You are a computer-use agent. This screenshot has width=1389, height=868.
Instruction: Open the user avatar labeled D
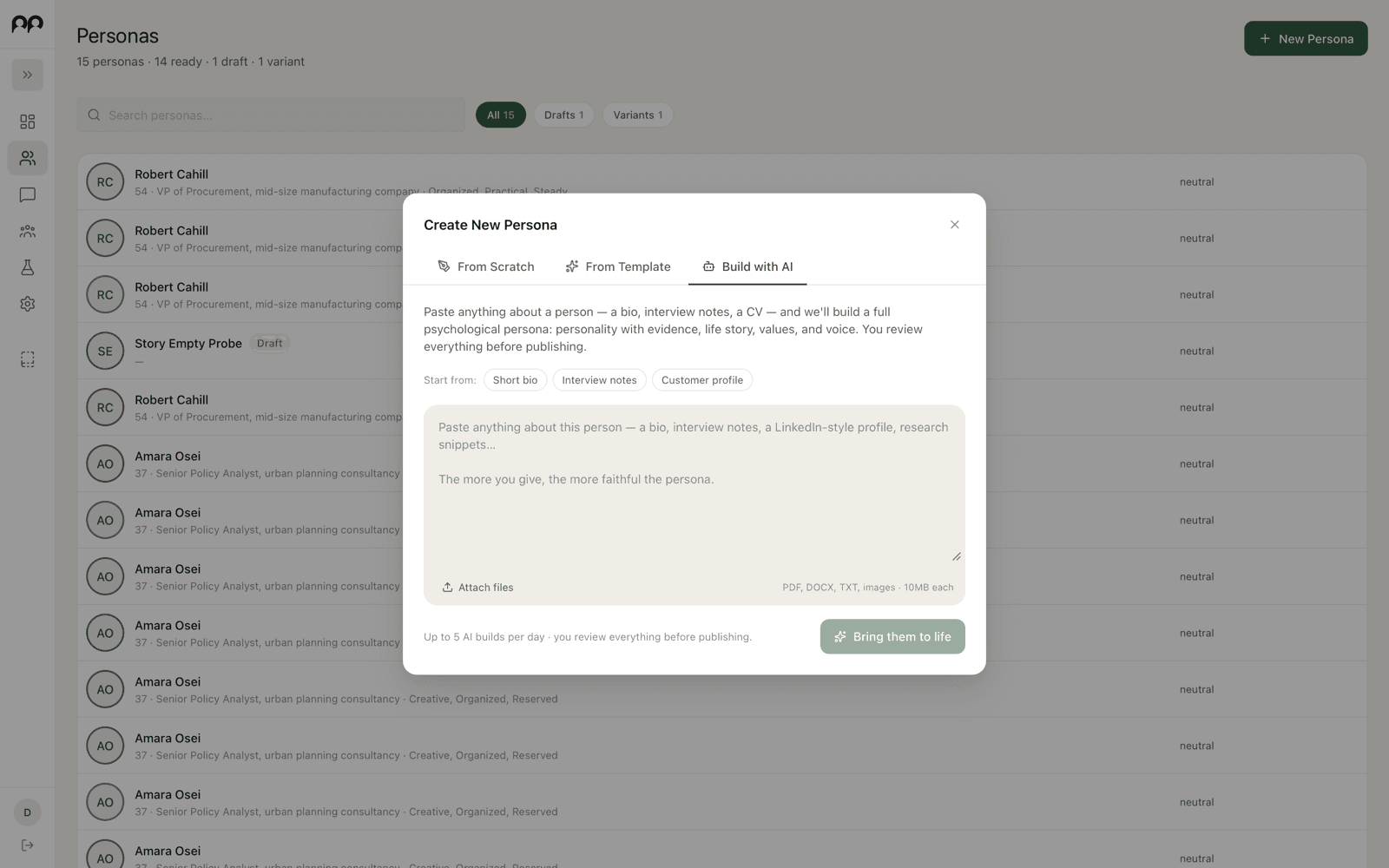pyautogui.click(x=27, y=812)
